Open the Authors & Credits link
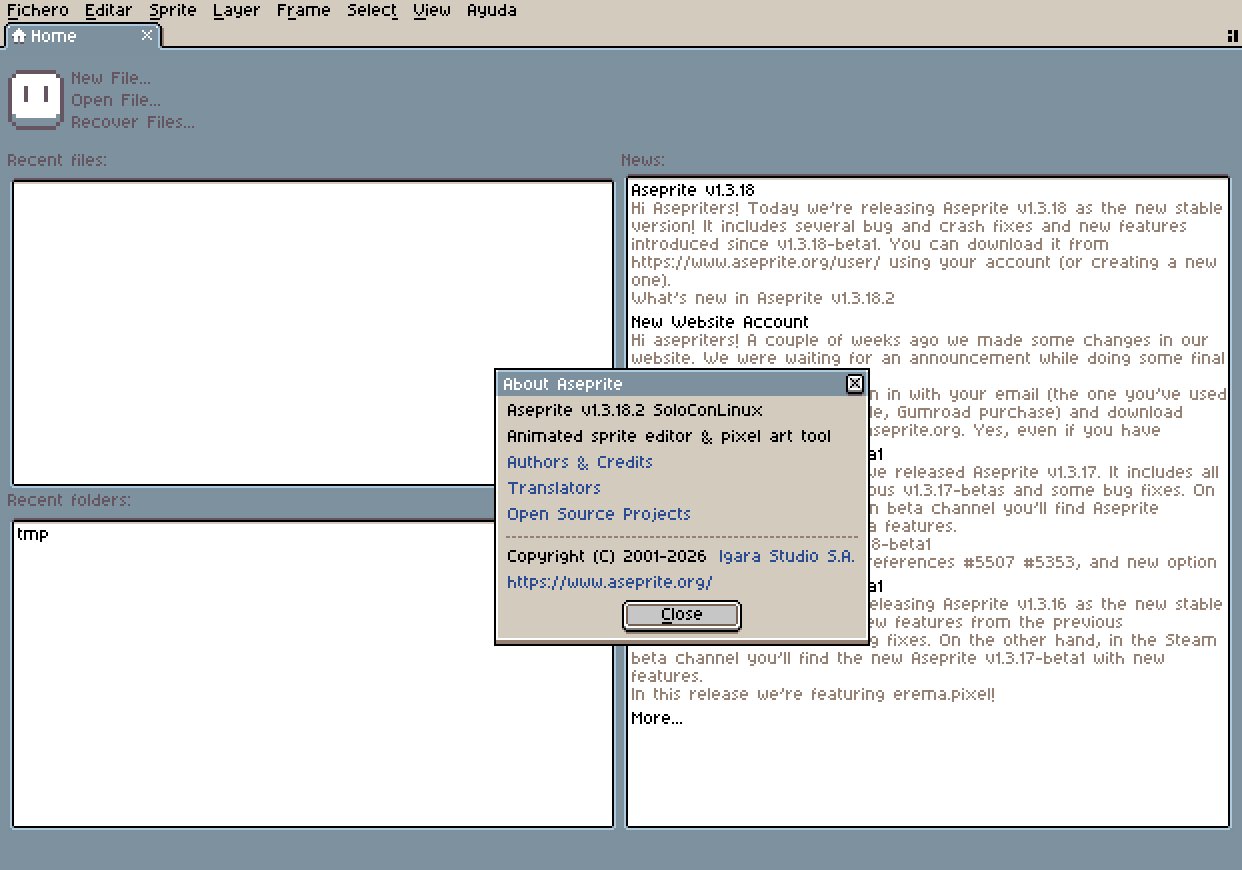Image resolution: width=1242 pixels, height=870 pixels. (x=580, y=462)
